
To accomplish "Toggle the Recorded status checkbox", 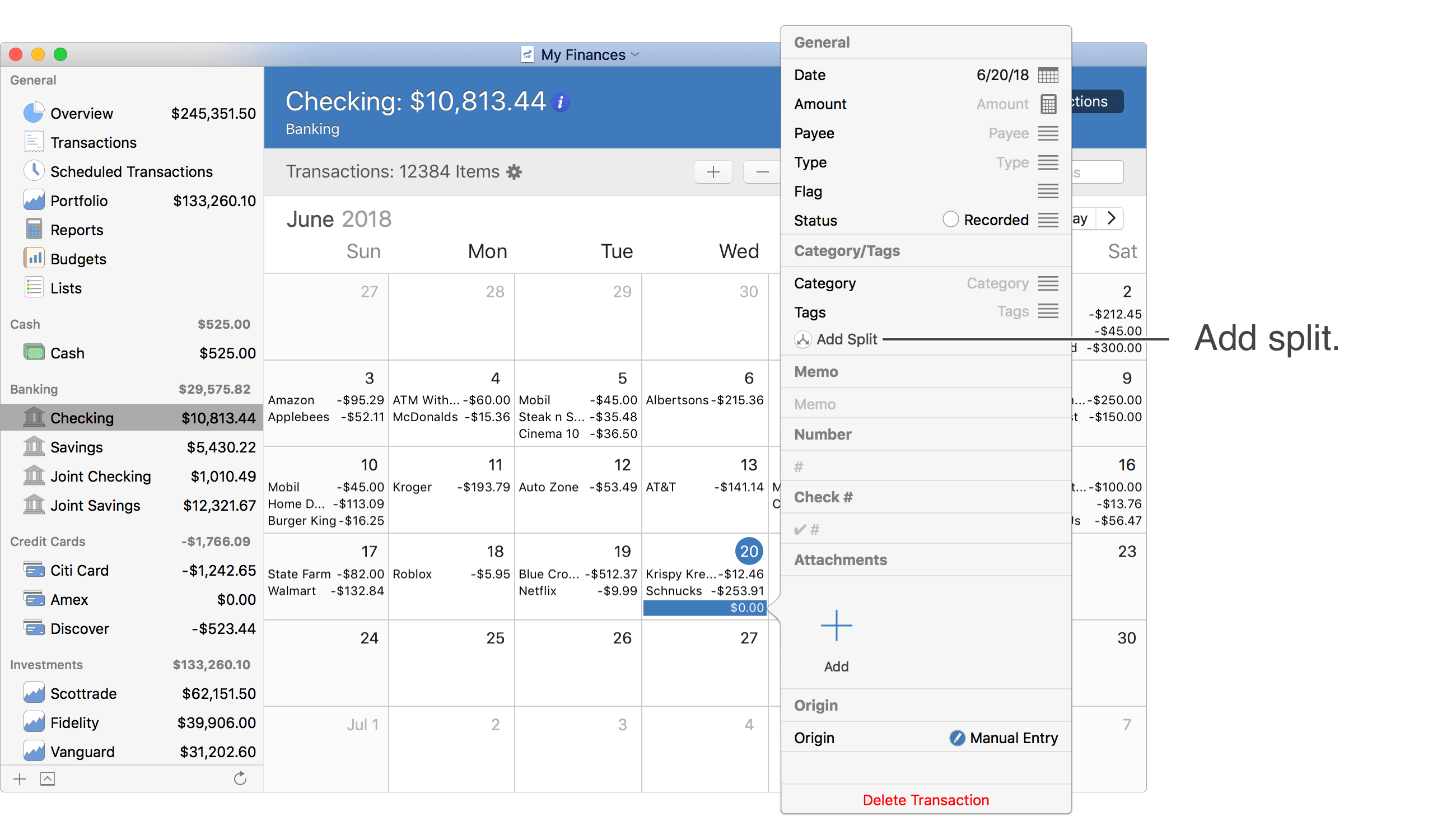I will 949,220.
